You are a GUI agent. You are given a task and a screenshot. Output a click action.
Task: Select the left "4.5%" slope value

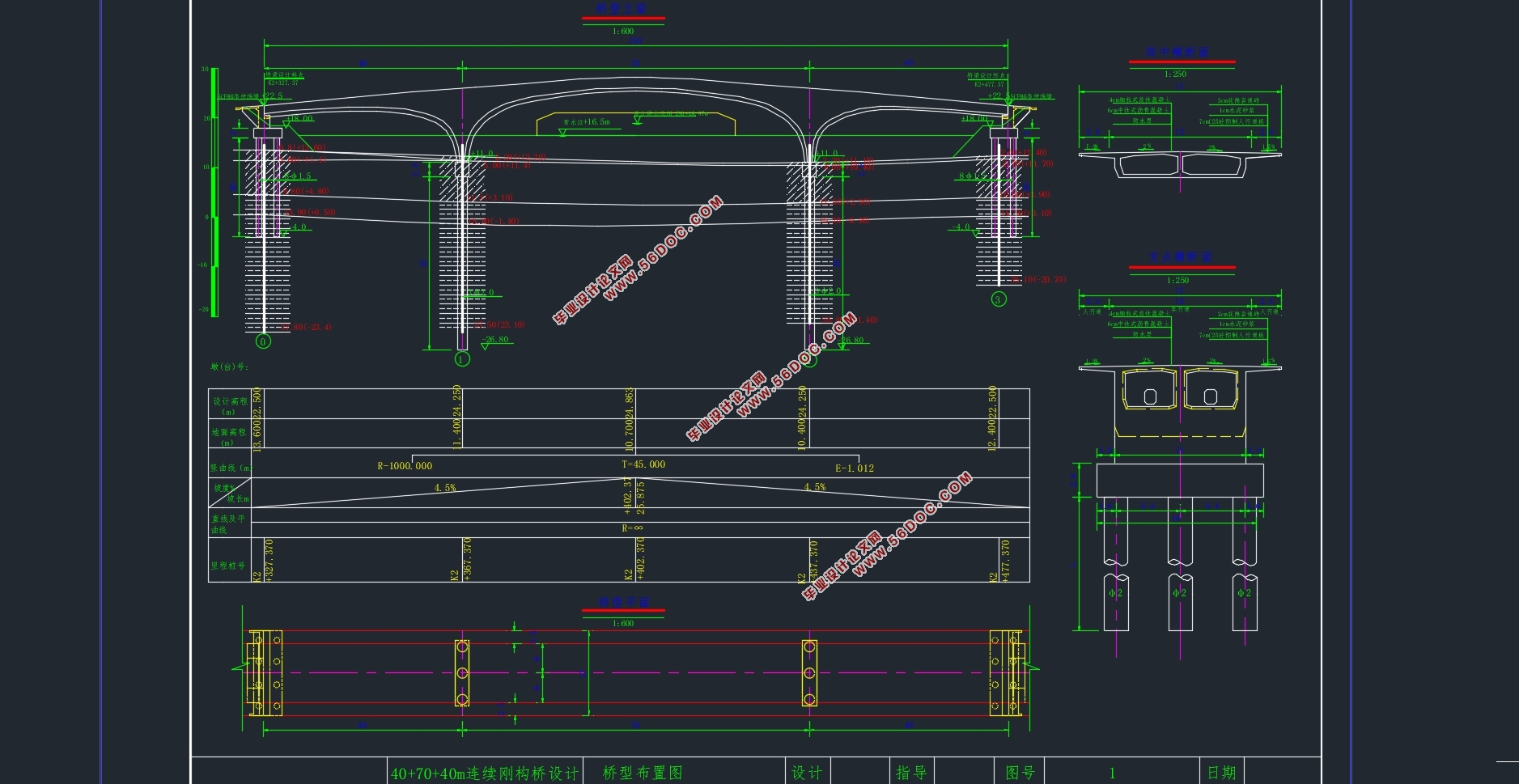[x=445, y=488]
